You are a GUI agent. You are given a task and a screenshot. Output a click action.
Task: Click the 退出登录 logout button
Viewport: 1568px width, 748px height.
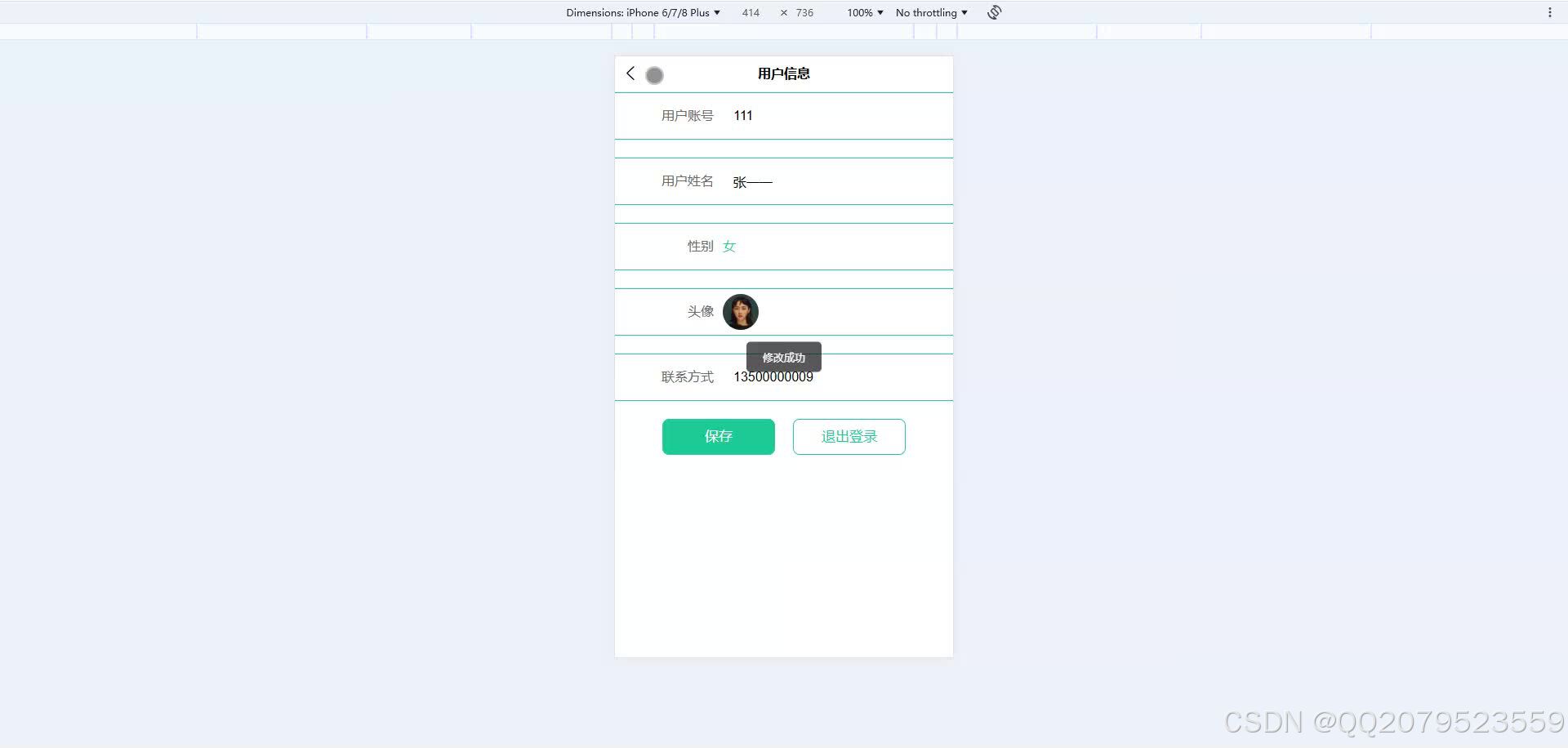pos(849,436)
